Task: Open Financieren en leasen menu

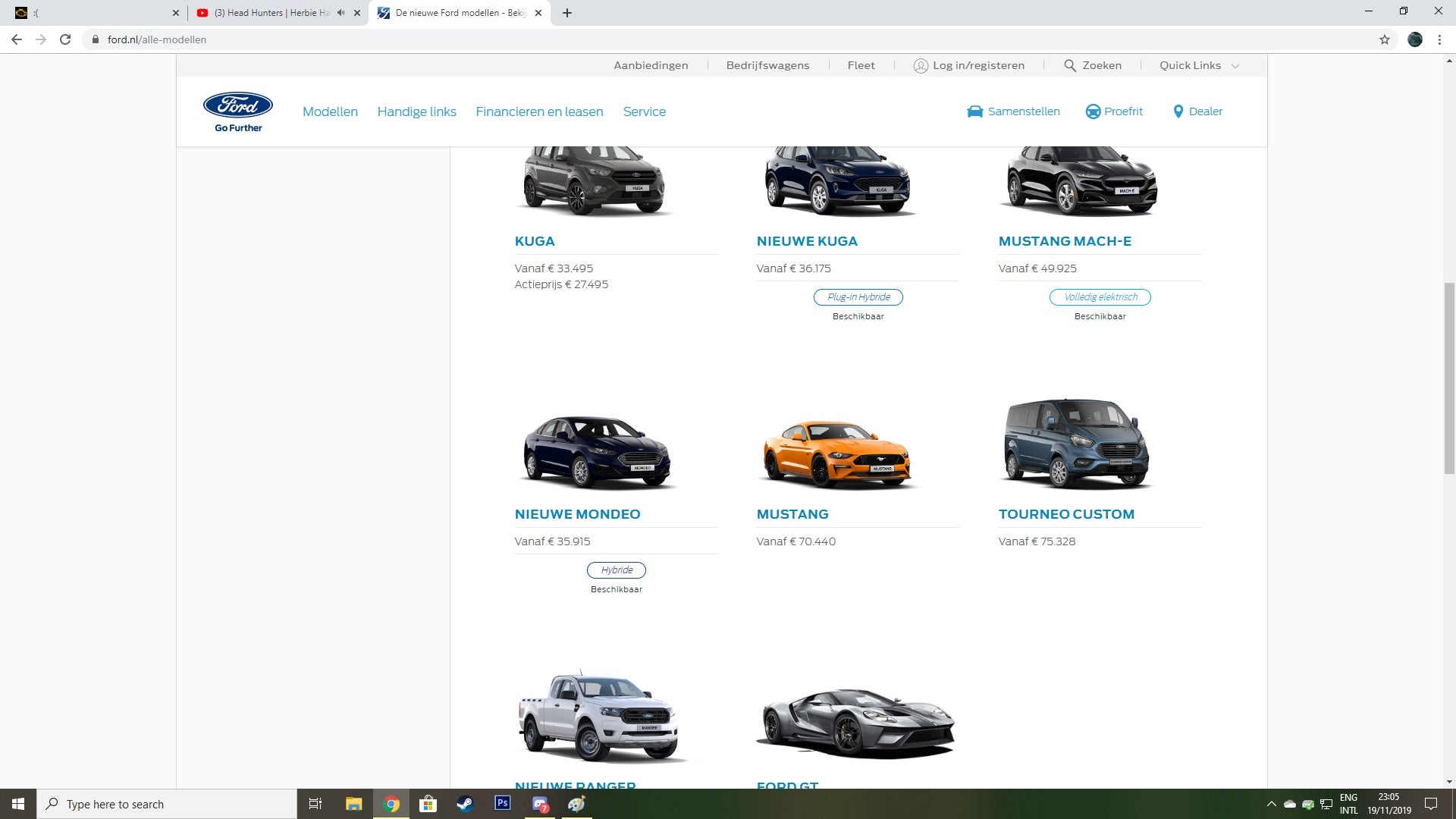Action: click(x=539, y=111)
